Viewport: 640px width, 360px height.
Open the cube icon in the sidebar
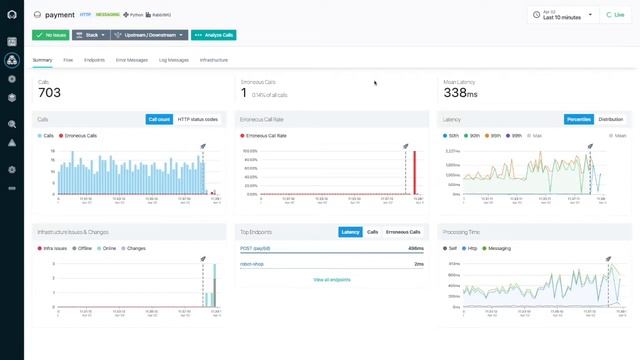12,98
